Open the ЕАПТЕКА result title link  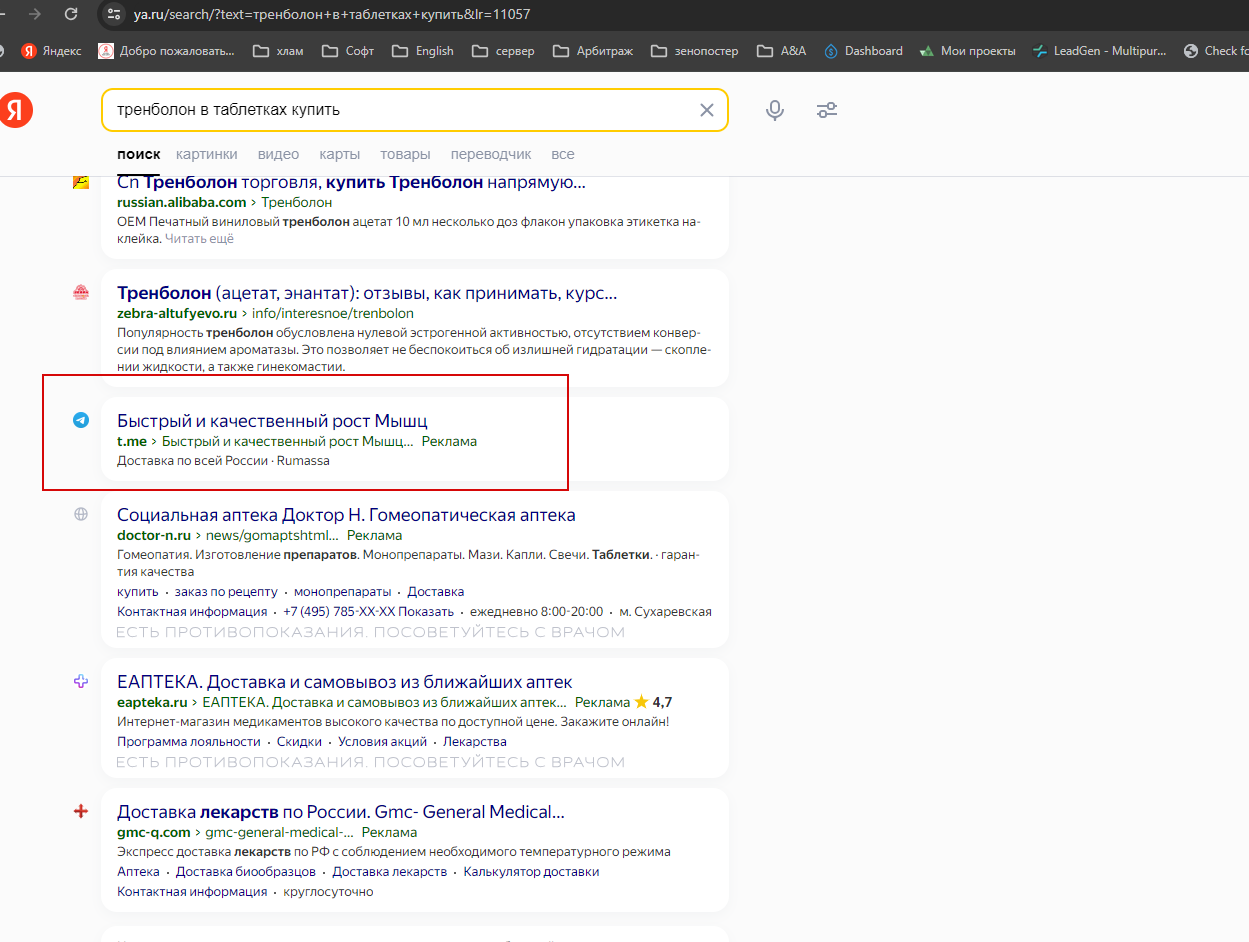pos(344,682)
